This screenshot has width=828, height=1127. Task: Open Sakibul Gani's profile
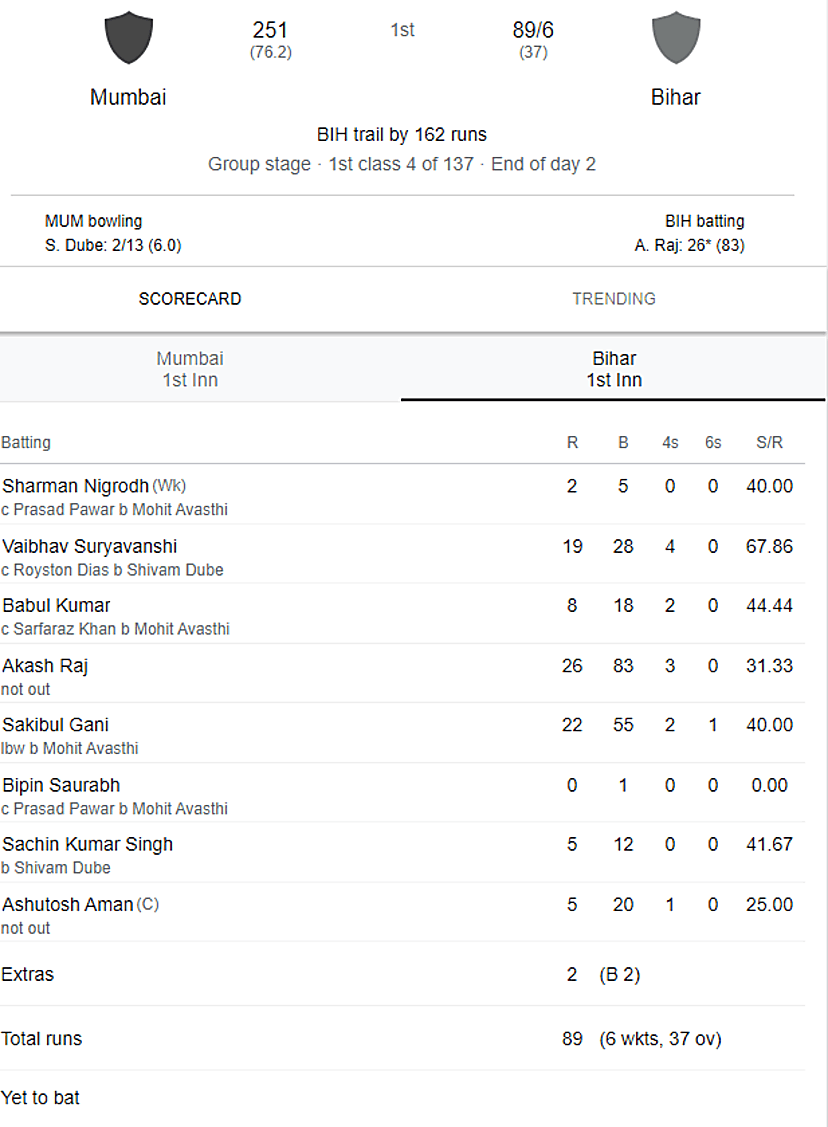(55, 724)
